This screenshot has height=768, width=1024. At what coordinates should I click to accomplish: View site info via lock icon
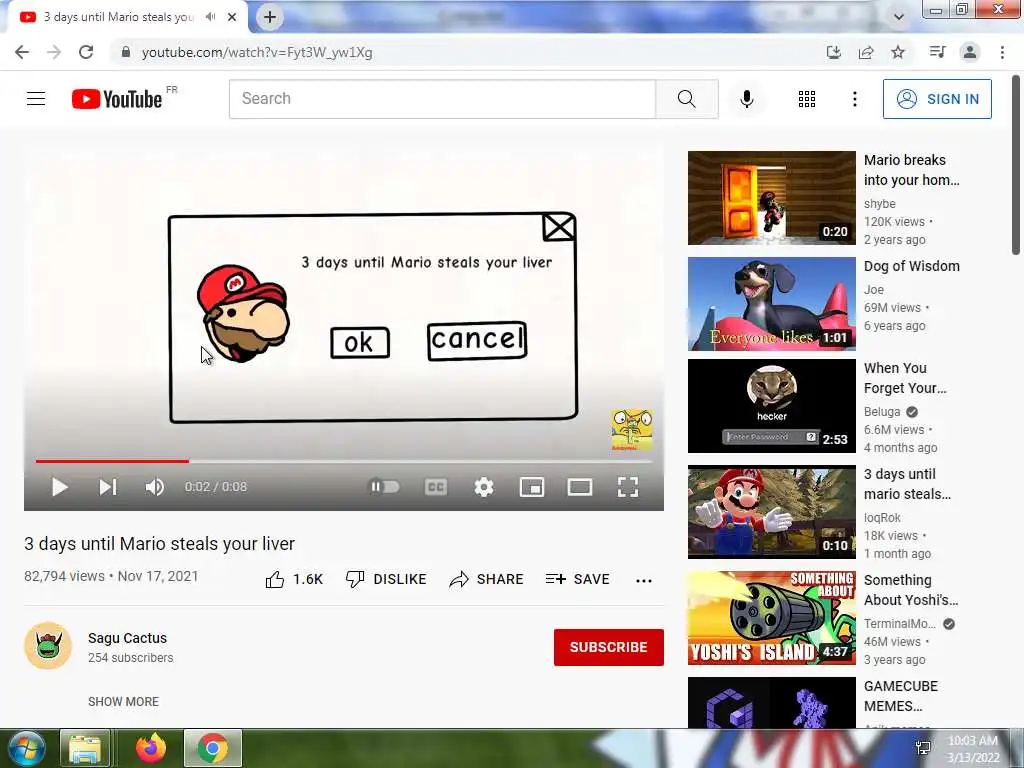[x=126, y=52]
